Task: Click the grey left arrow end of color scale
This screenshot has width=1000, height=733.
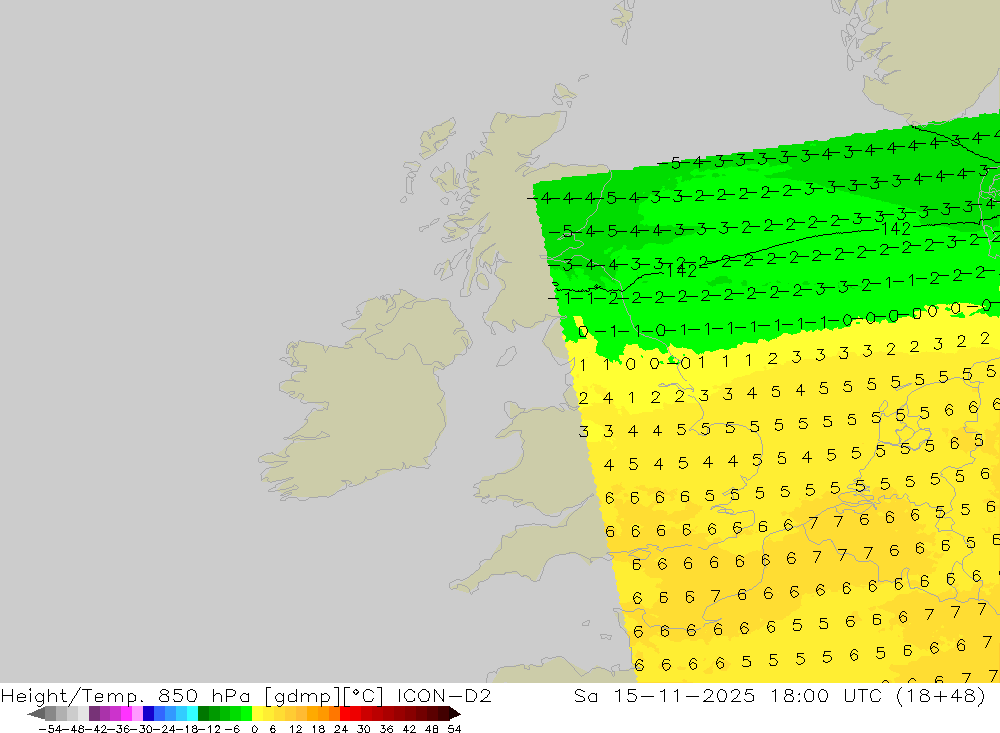Action: click(x=36, y=714)
